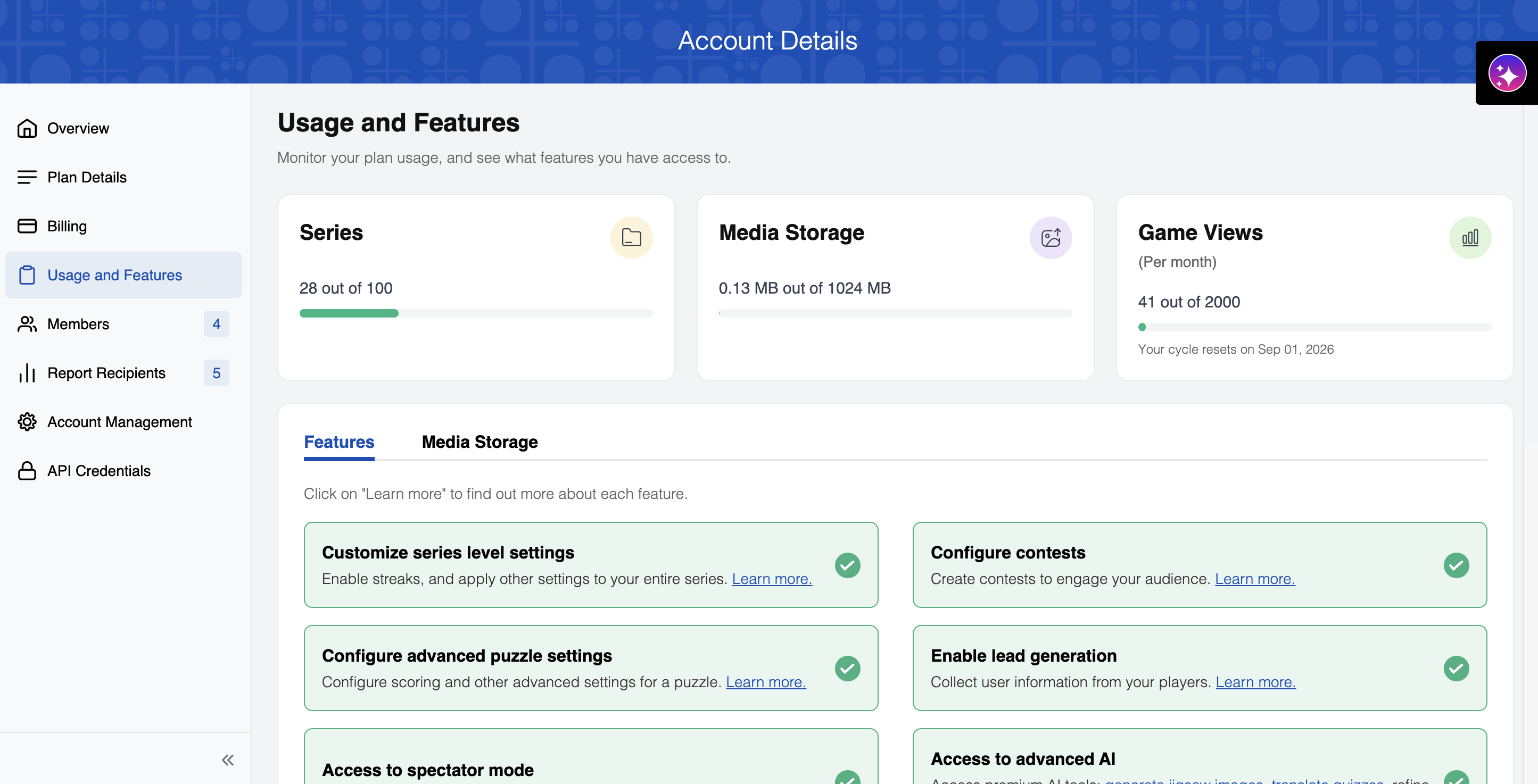Click the Access to advanced AI heading

(1023, 758)
